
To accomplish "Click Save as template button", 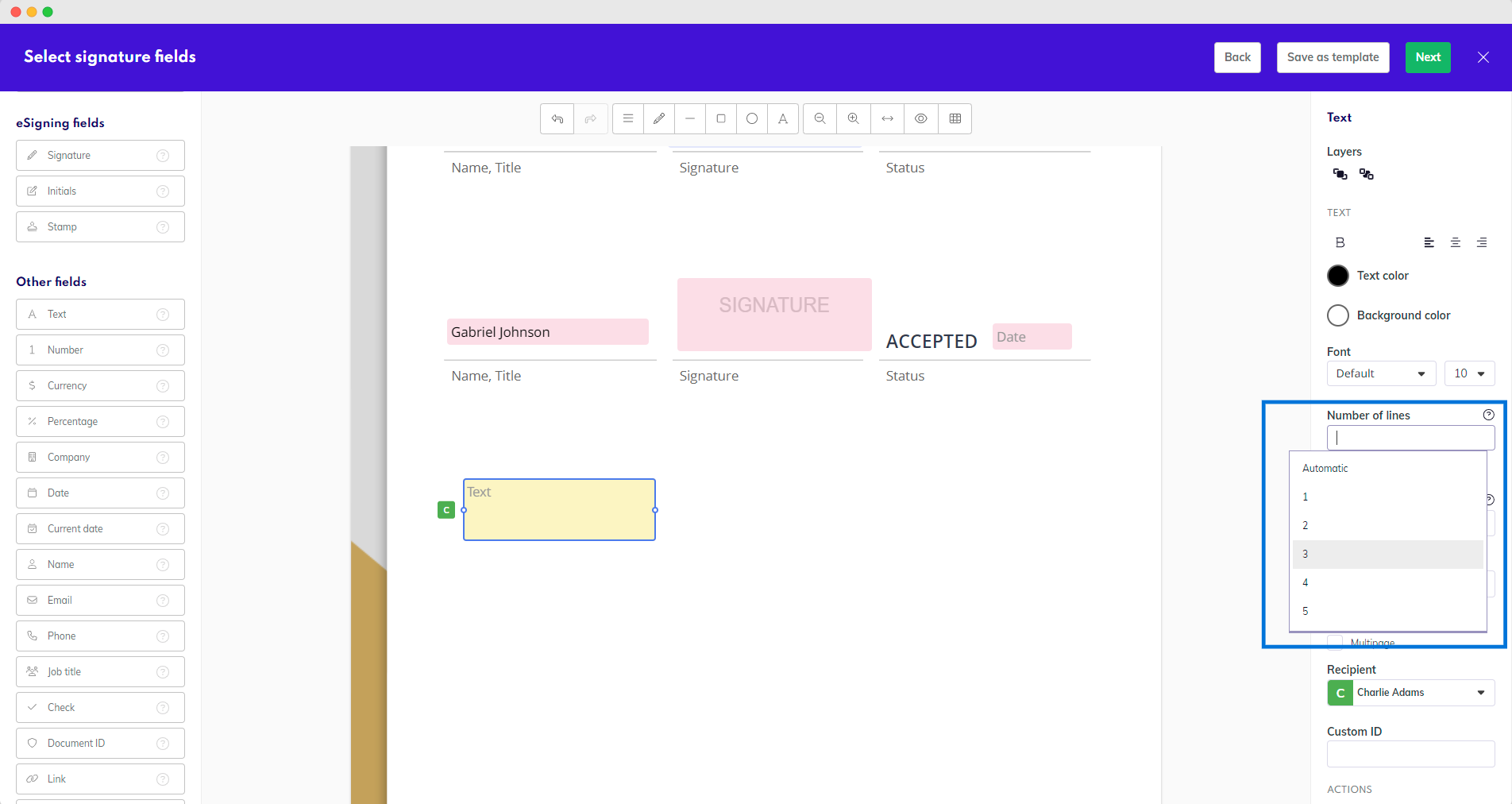I will [x=1333, y=57].
